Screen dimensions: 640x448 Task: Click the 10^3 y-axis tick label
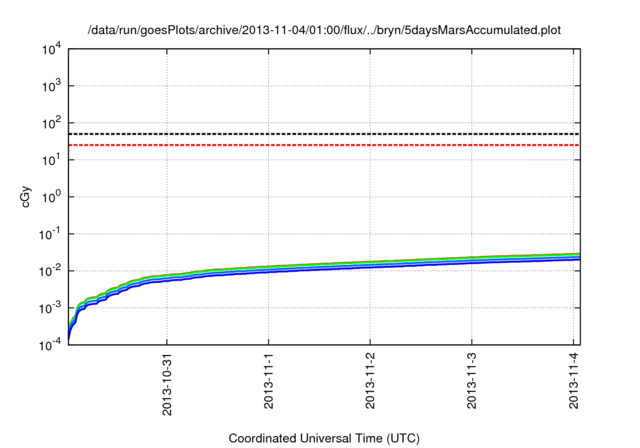[52, 86]
